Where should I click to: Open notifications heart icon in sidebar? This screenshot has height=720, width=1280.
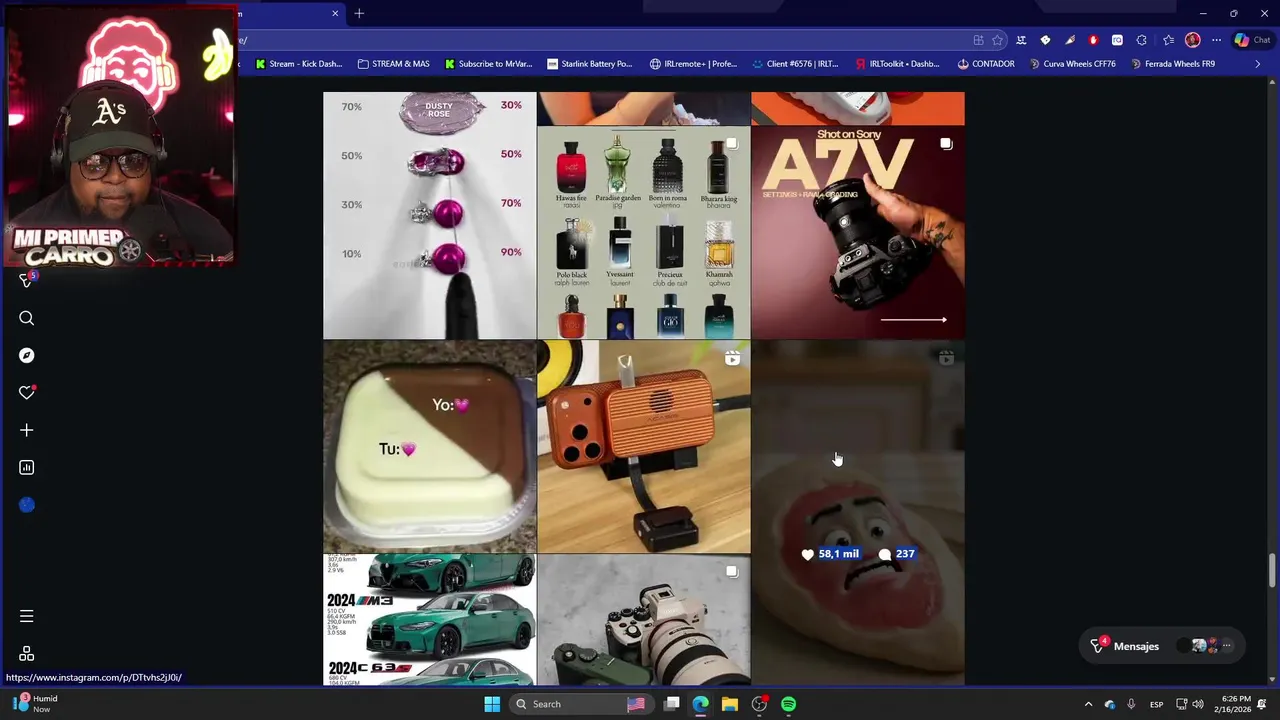coord(27,393)
